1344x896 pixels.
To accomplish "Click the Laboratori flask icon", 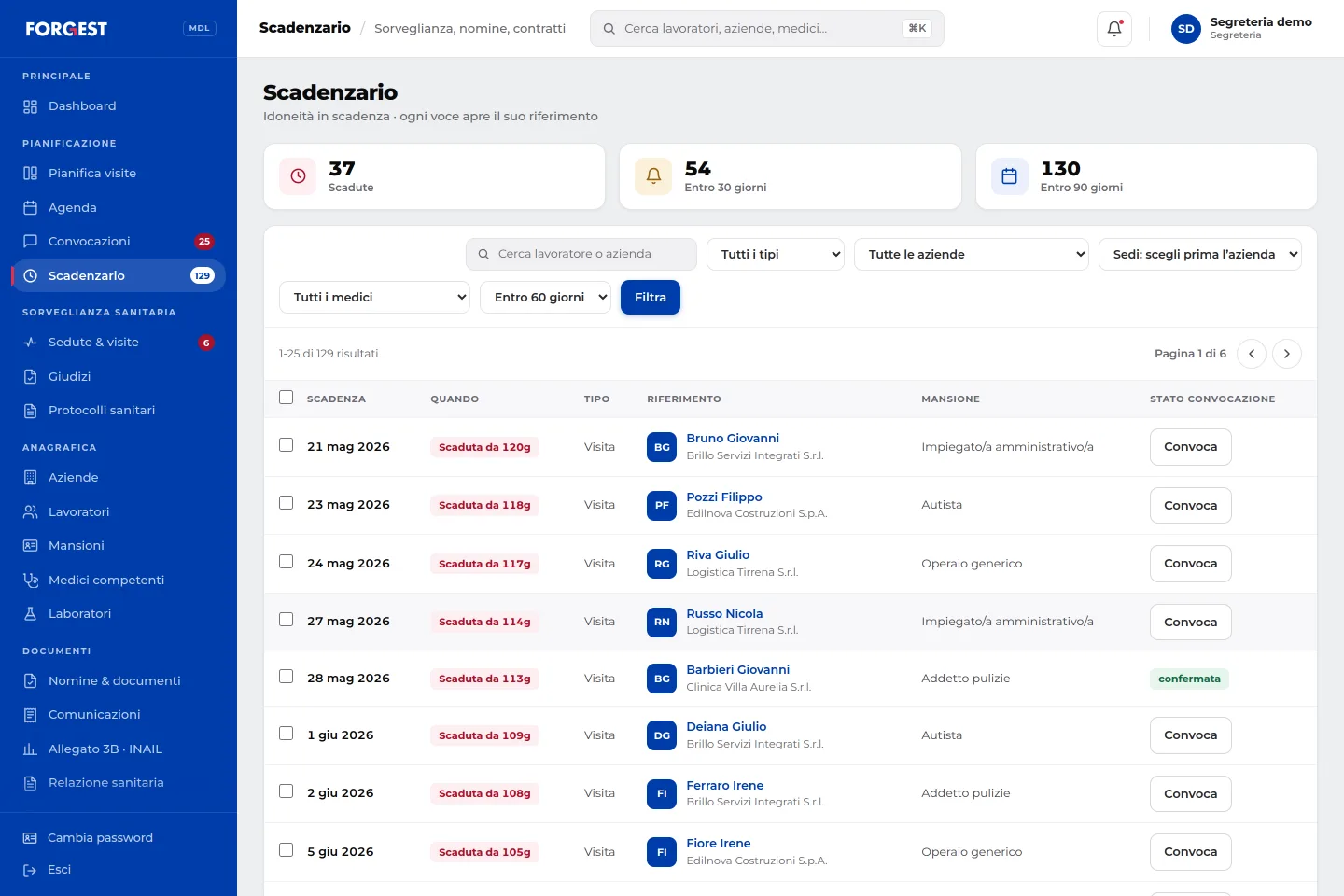I will tap(31, 613).
